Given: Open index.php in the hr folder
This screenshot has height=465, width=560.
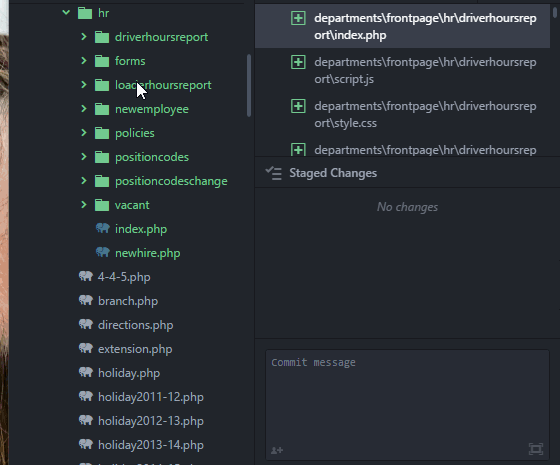Looking at the screenshot, I should point(141,229).
